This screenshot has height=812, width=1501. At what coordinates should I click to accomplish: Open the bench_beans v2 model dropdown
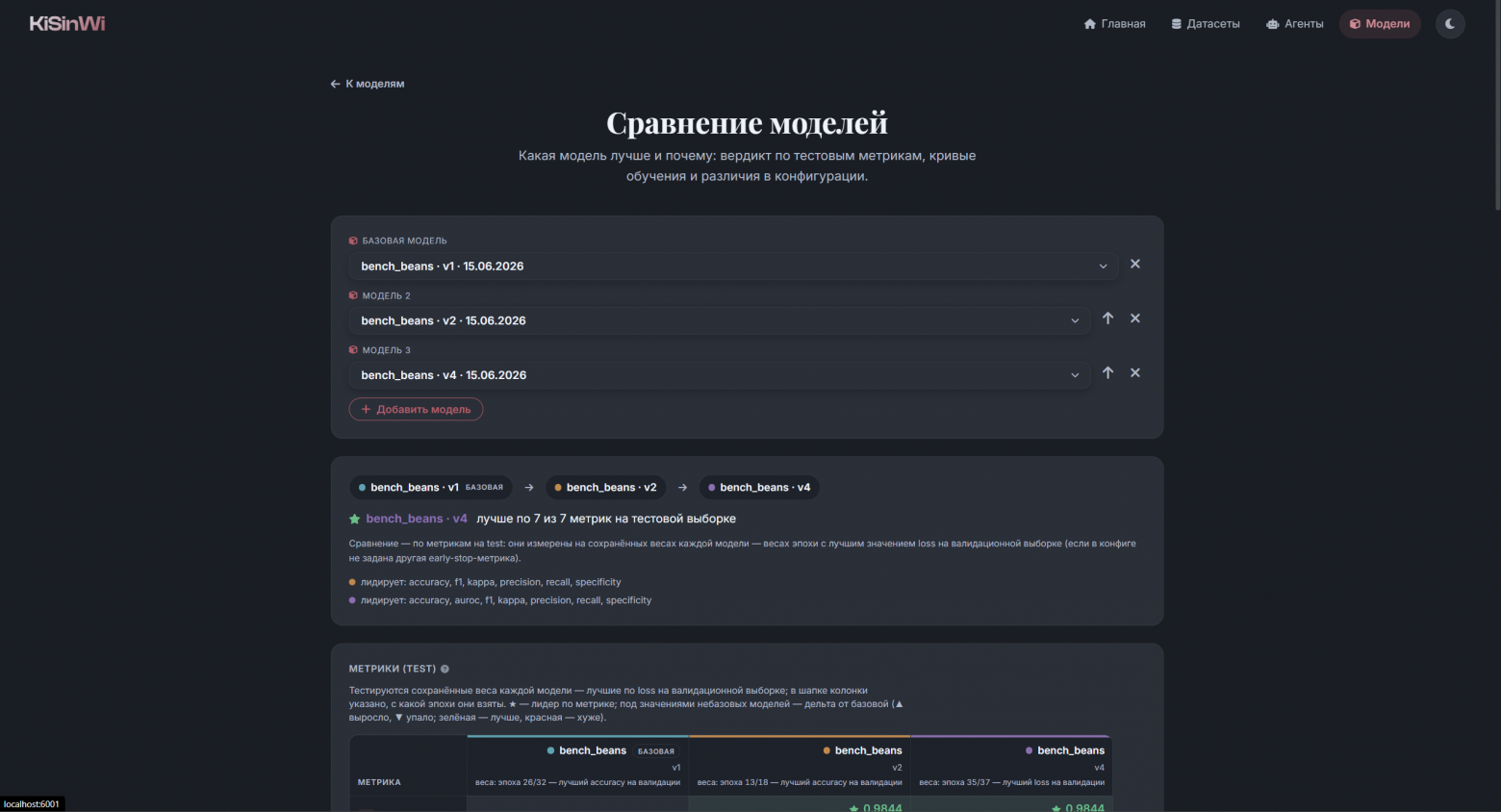click(720, 320)
